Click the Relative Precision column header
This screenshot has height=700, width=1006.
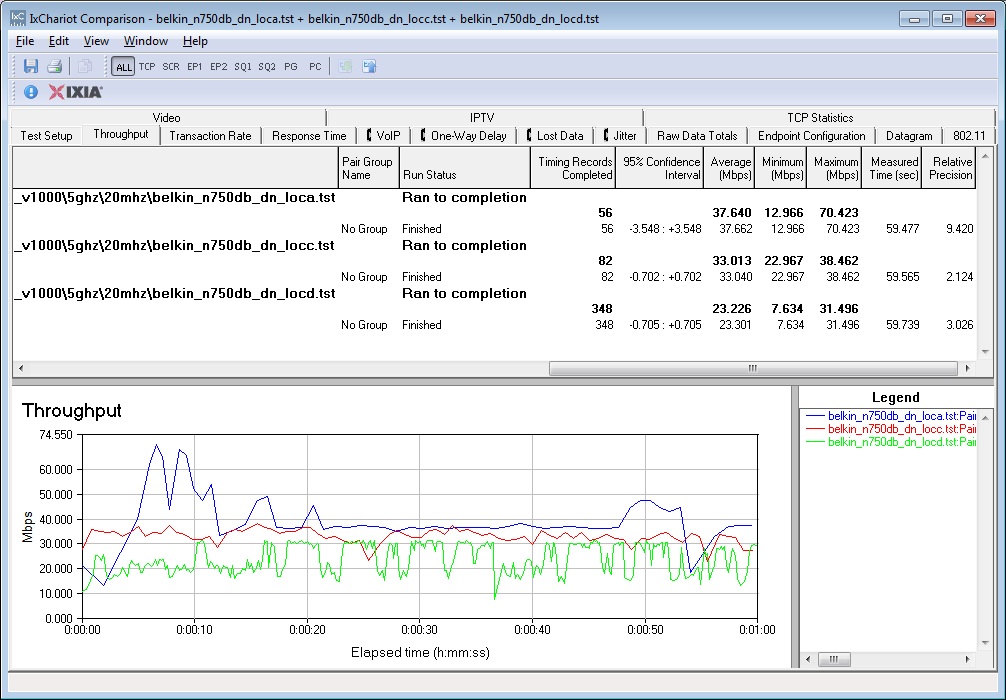click(x=949, y=168)
